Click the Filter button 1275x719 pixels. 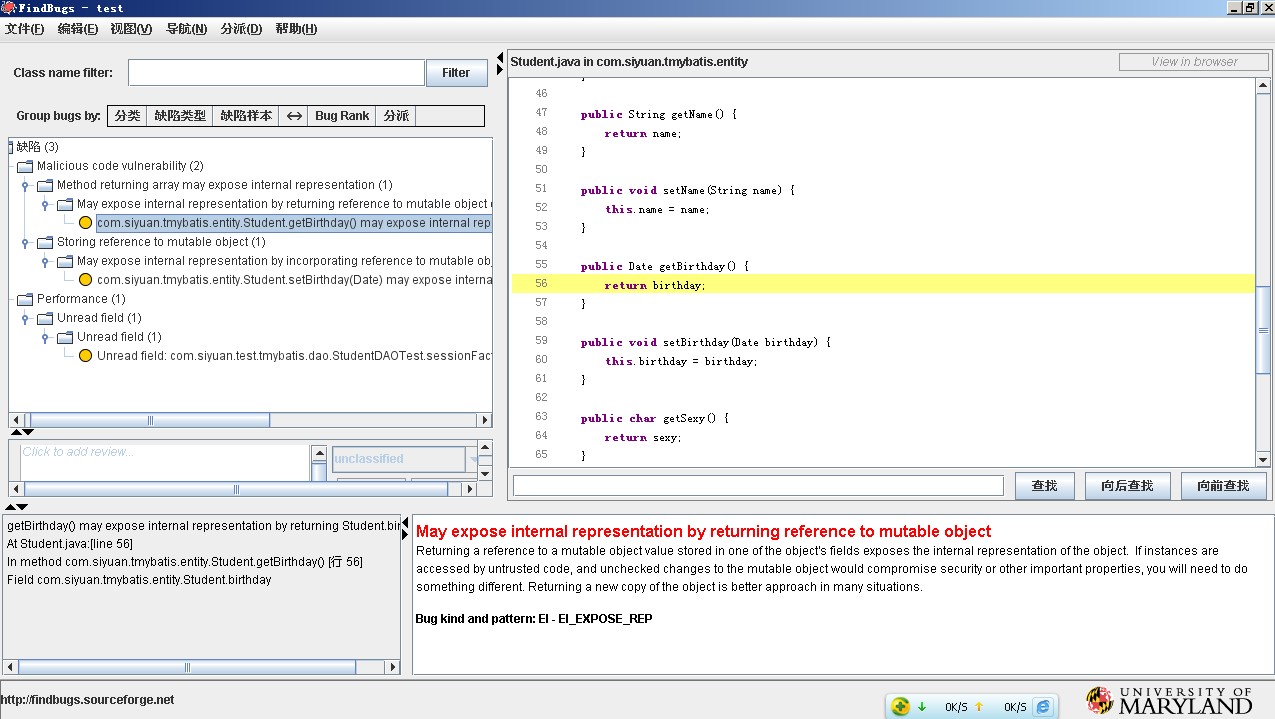click(456, 71)
